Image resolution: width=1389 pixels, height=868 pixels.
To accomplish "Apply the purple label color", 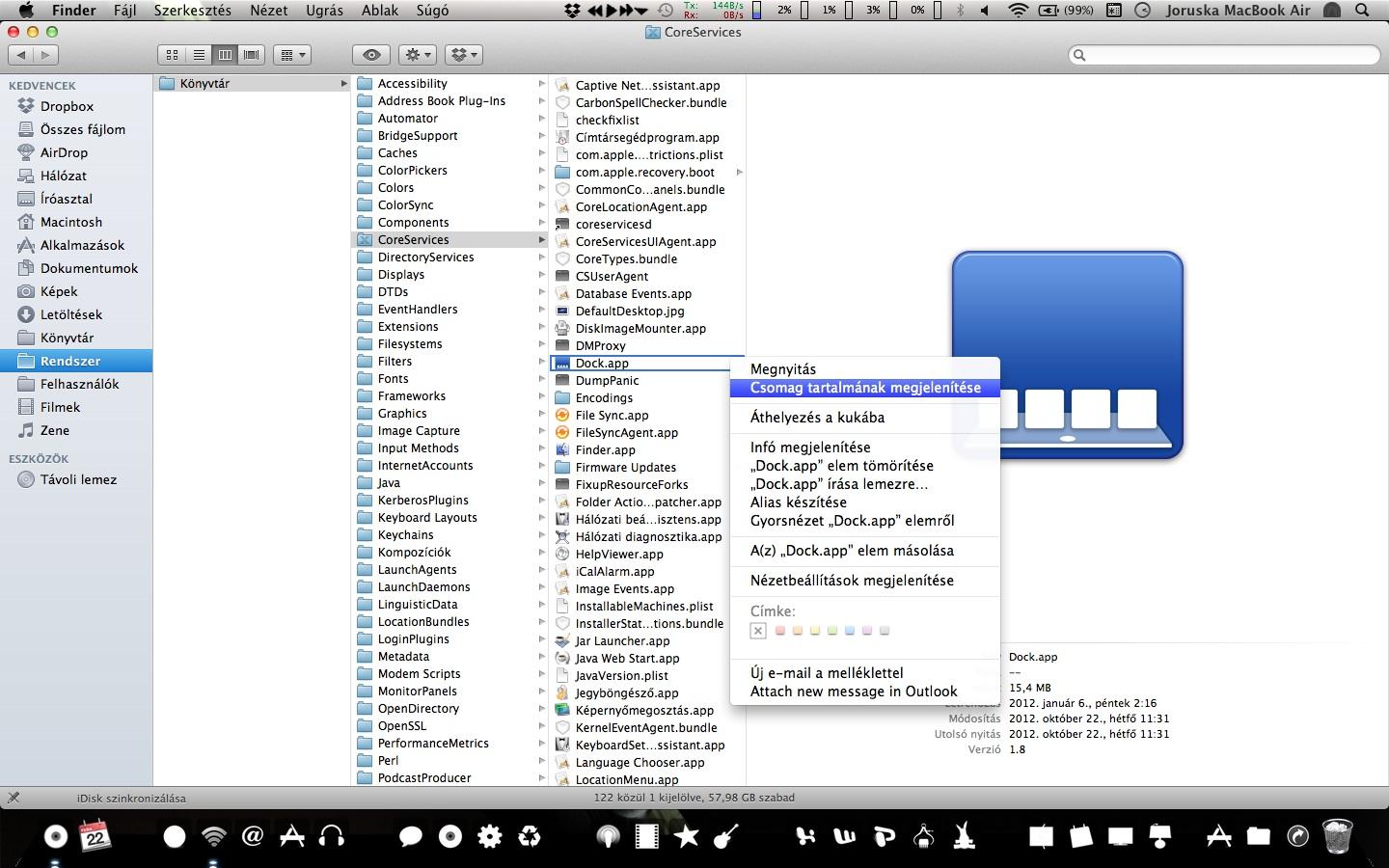I will click(867, 631).
